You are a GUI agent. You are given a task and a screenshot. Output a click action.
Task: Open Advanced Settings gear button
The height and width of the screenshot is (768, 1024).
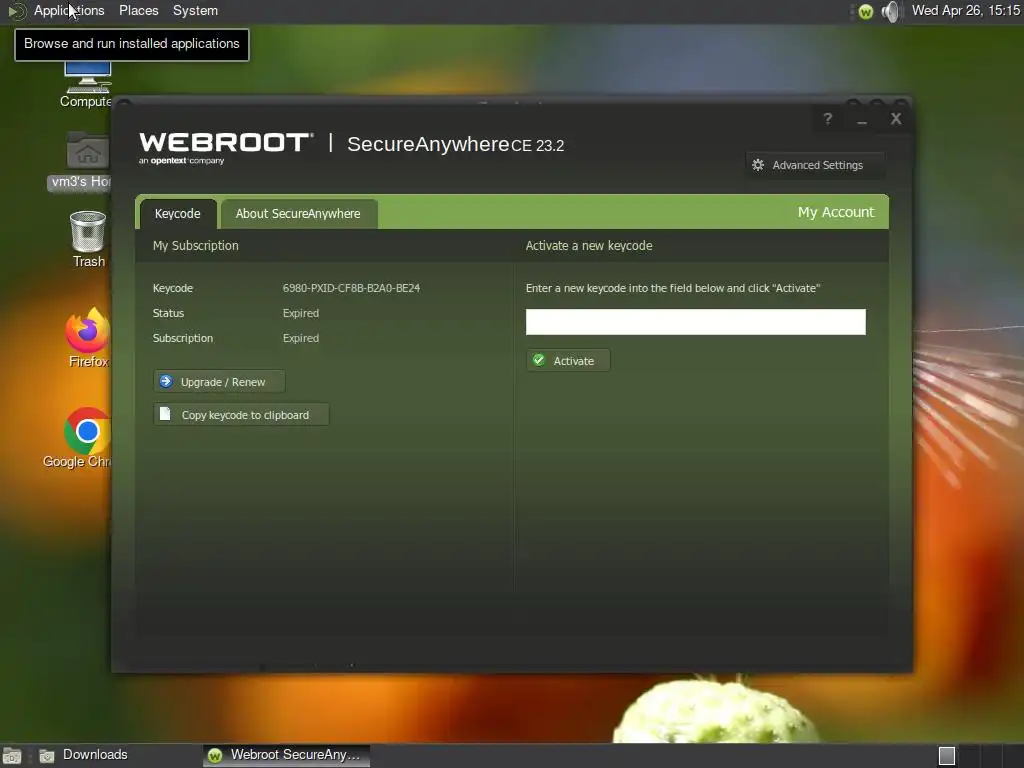pos(815,165)
